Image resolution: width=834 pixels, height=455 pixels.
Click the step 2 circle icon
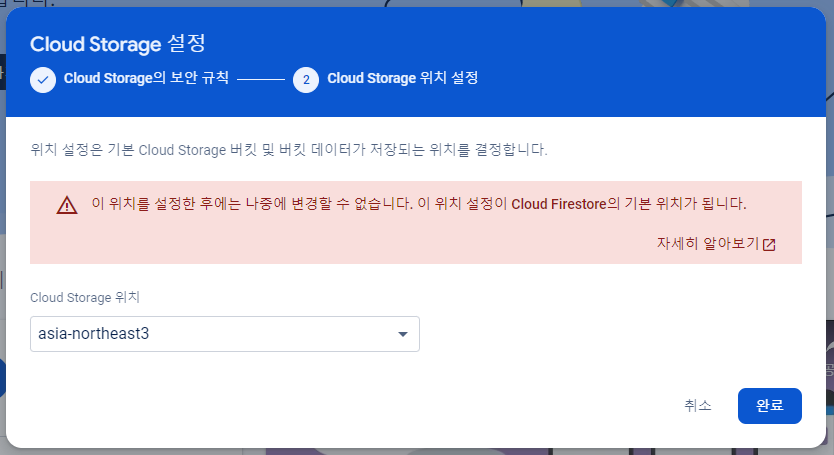[x=306, y=80]
